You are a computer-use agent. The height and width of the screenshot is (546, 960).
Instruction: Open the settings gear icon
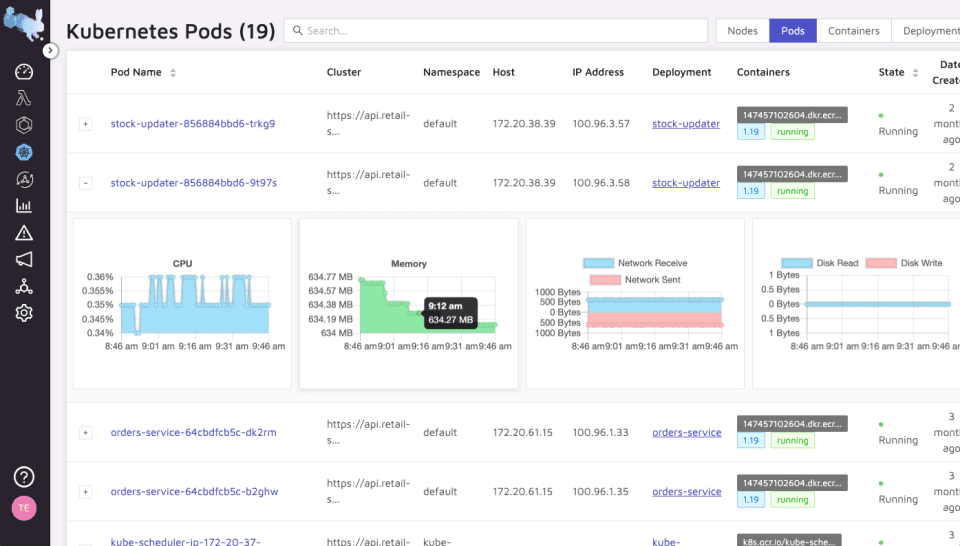tap(24, 313)
